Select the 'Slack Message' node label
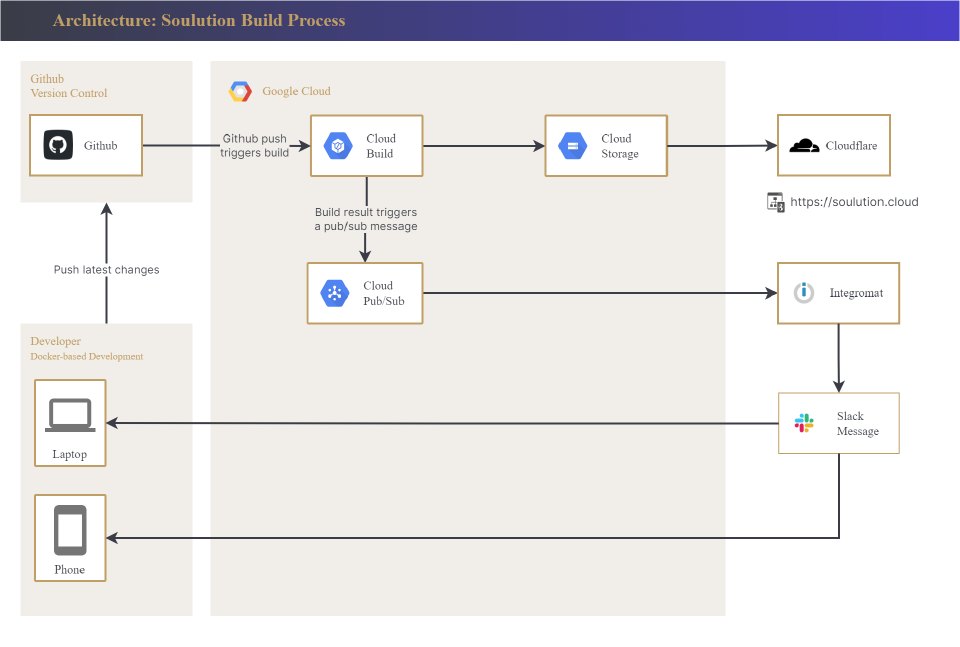Viewport: 960px width, 647px height. (x=857, y=423)
